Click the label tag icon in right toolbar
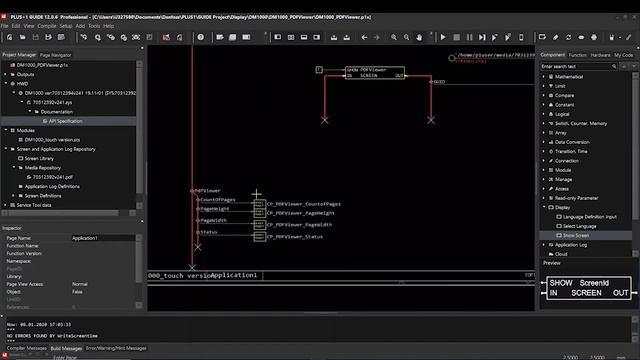This screenshot has height=360, width=640. pyautogui.click(x=542, y=37)
